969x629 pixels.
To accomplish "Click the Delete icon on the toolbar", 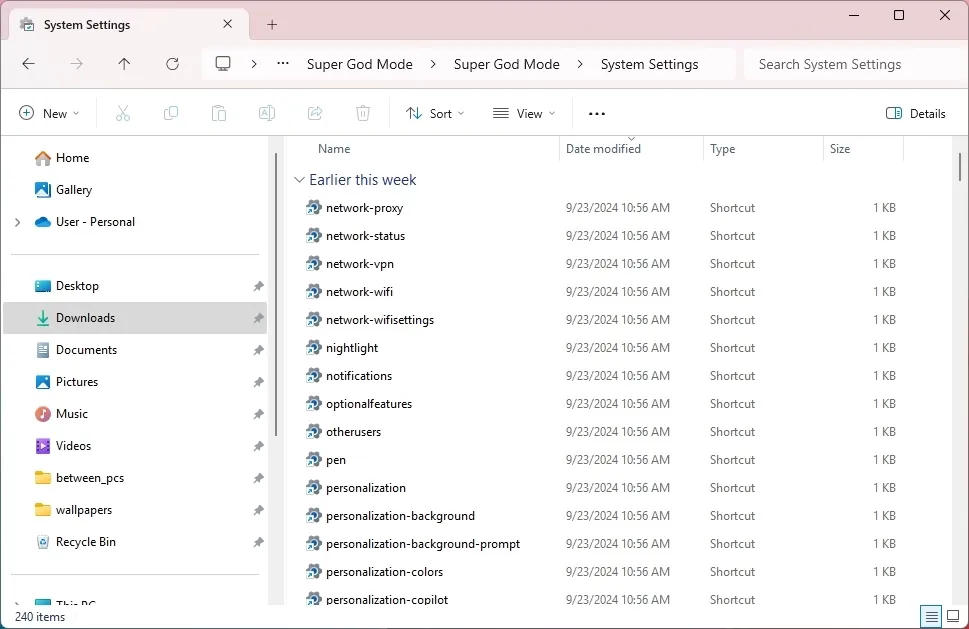I will pos(362,113).
